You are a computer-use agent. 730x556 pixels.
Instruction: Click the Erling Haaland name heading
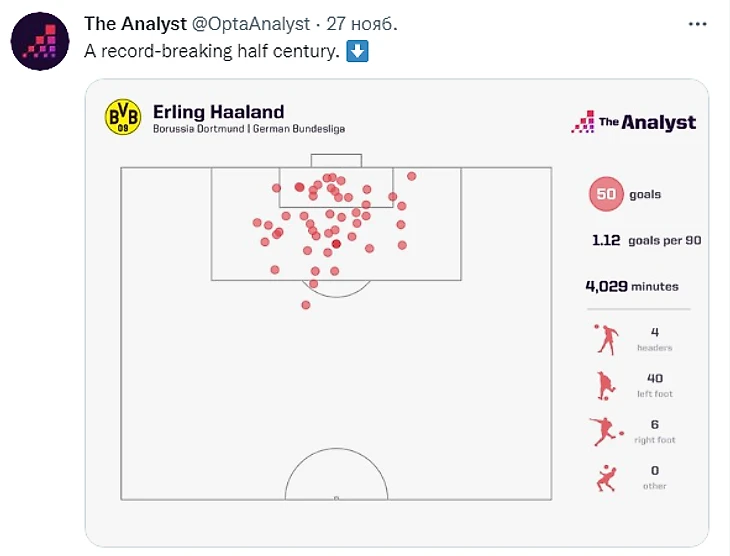(x=218, y=112)
